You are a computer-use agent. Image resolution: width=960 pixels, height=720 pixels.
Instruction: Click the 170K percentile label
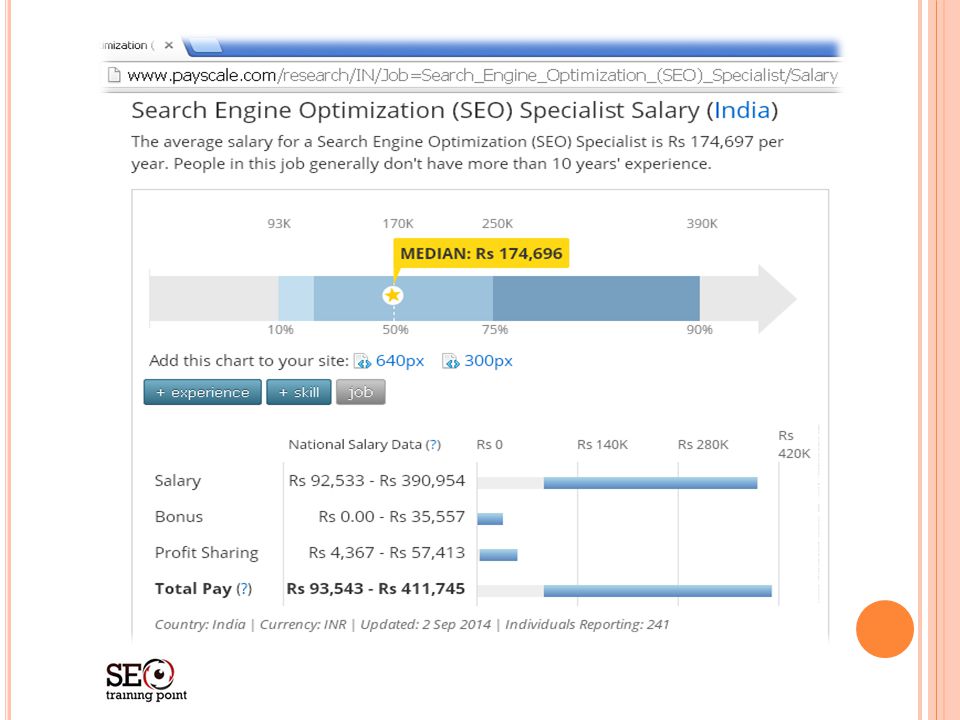tap(398, 223)
